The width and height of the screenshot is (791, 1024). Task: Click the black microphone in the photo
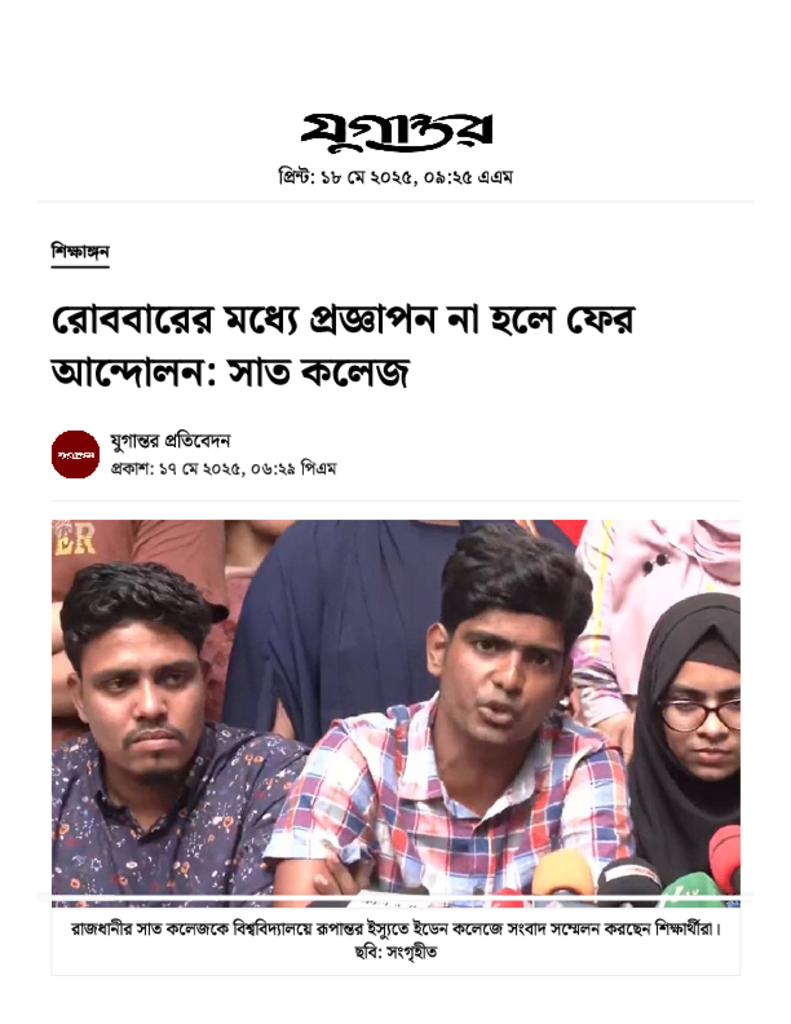point(628,882)
